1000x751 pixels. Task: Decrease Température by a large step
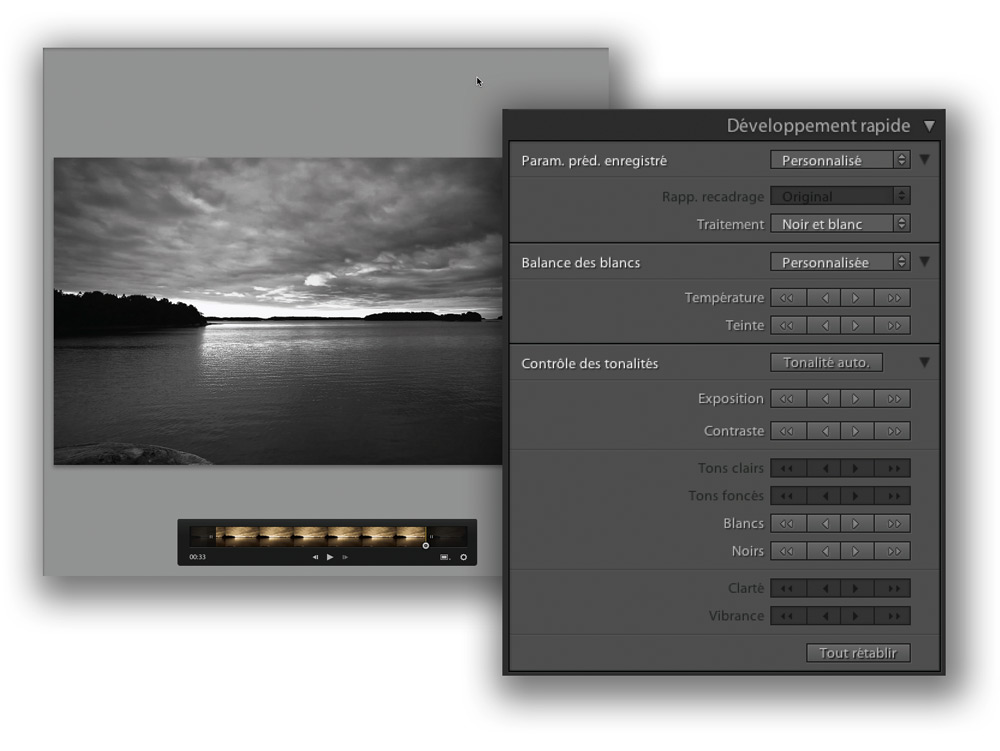[788, 298]
